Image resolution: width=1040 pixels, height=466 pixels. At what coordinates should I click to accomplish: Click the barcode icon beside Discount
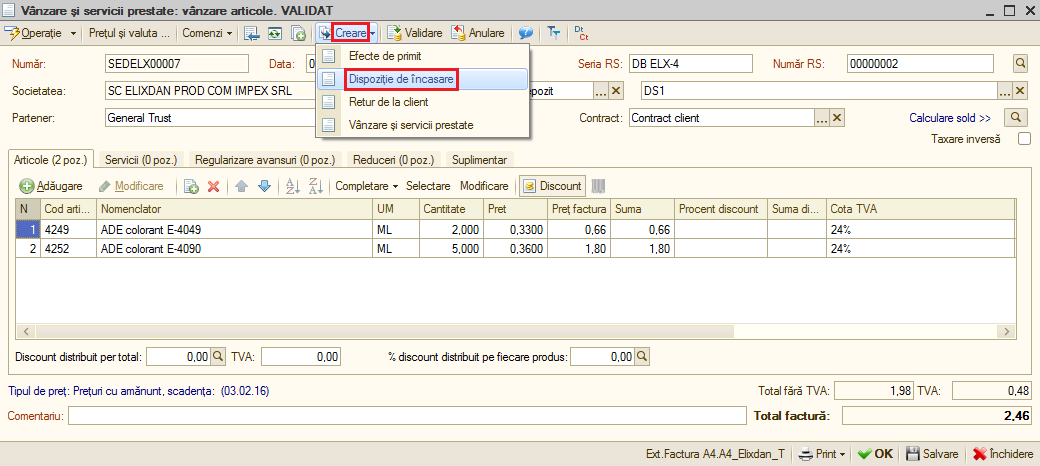click(598, 186)
